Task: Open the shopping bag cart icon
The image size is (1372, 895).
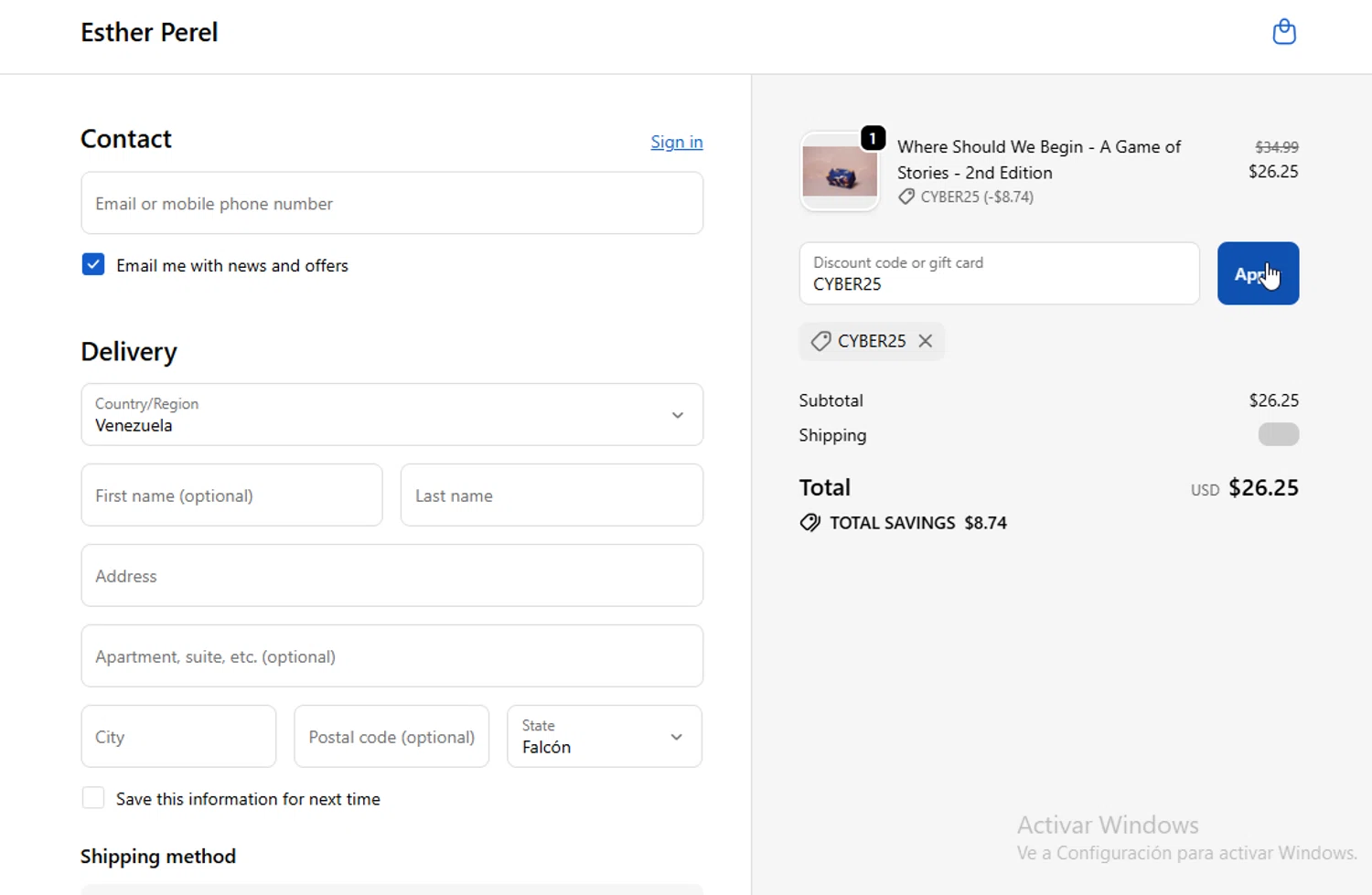Action: (1284, 32)
